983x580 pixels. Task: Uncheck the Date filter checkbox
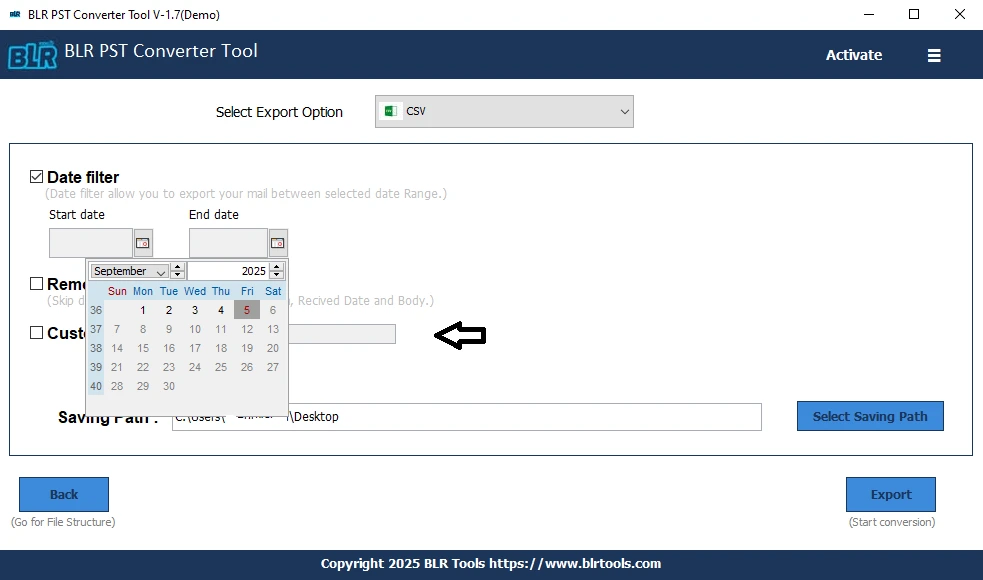(36, 177)
